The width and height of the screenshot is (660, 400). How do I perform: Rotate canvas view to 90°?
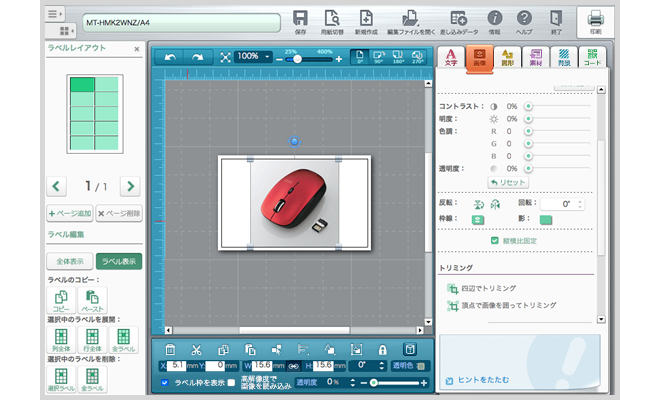click(379, 57)
